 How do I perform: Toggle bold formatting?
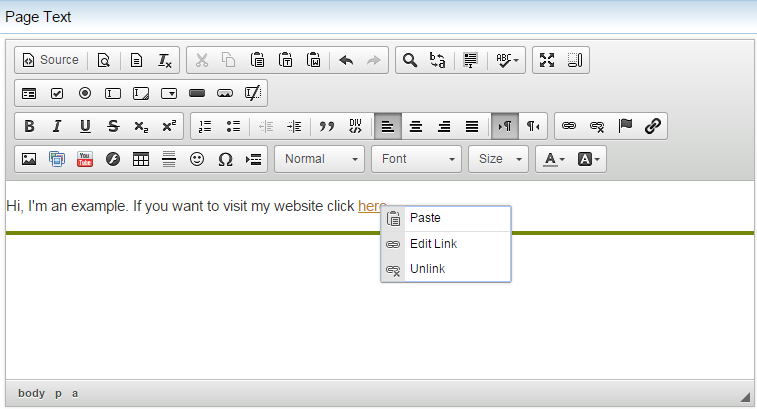(29, 126)
